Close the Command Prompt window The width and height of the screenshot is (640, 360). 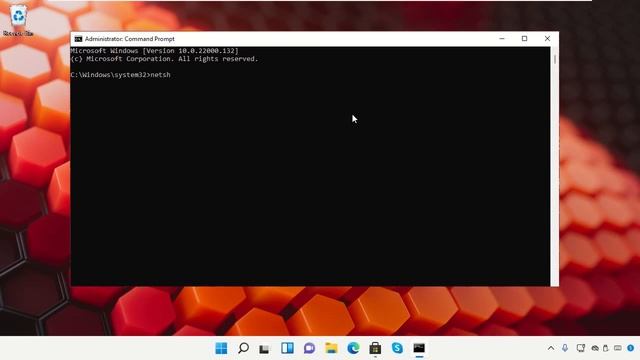[x=547, y=39]
